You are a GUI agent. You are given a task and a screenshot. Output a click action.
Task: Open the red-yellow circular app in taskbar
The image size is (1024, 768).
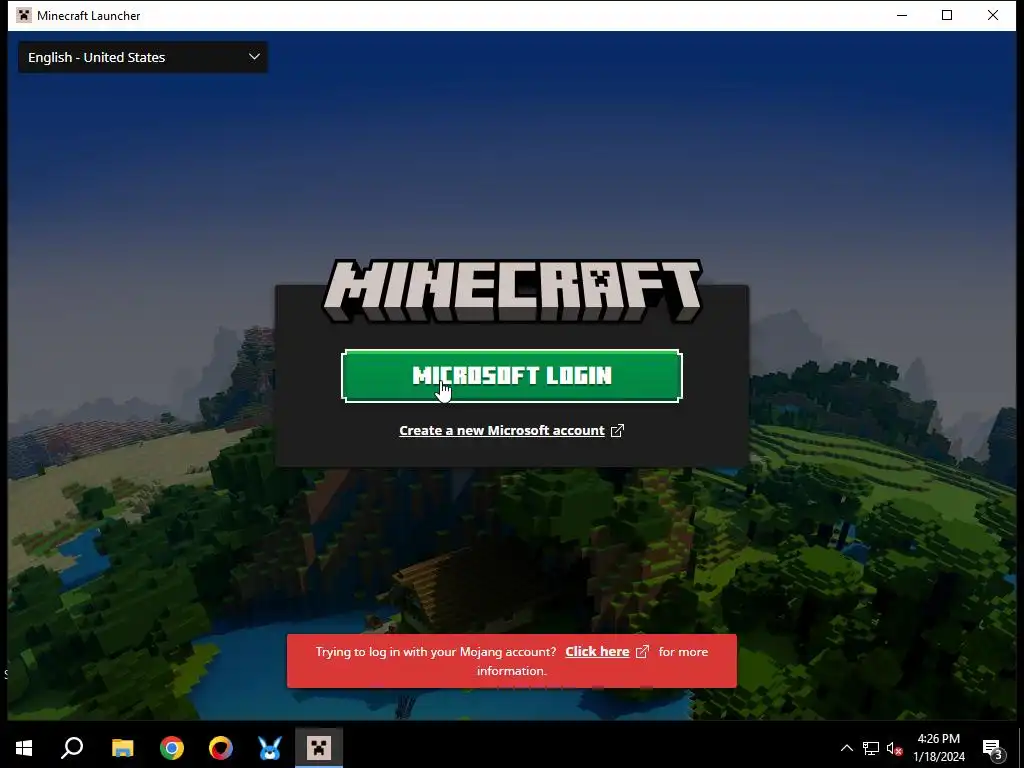221,748
